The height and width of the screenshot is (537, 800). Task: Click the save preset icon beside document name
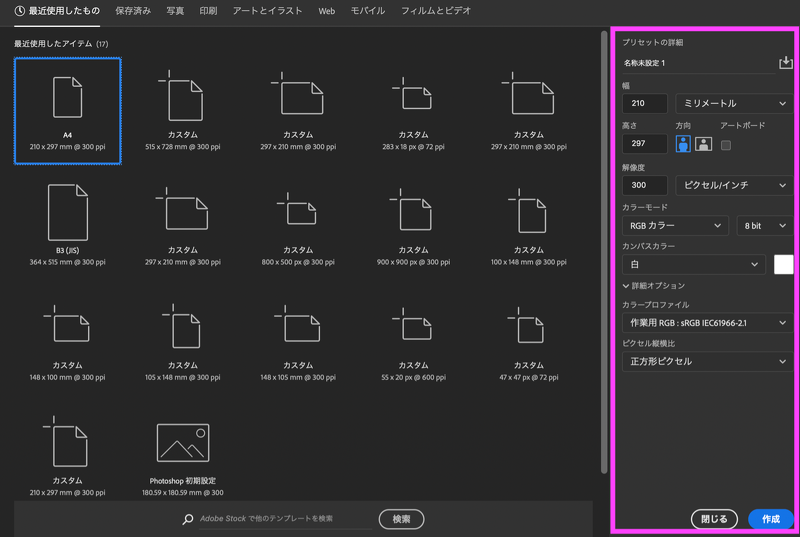click(x=785, y=63)
